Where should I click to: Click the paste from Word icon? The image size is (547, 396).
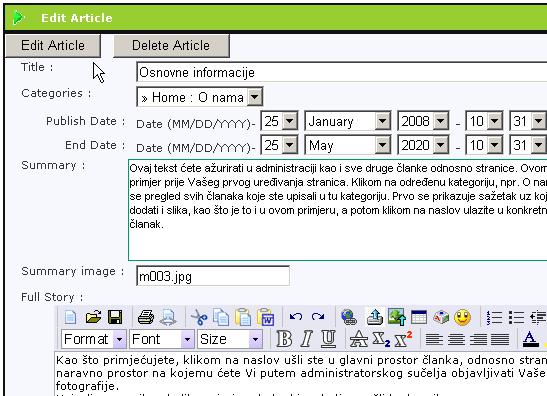click(266, 317)
